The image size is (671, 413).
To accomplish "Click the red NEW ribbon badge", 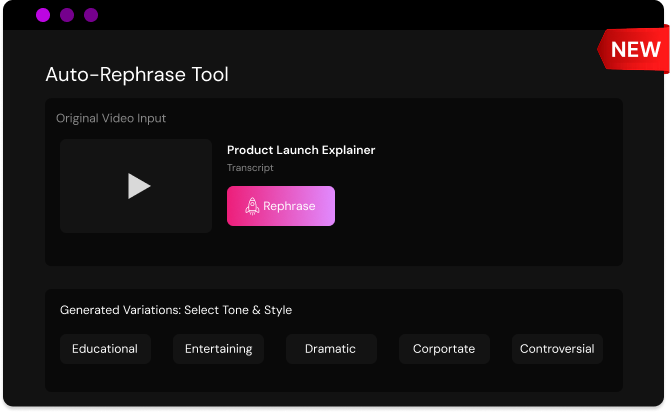I will (634, 50).
